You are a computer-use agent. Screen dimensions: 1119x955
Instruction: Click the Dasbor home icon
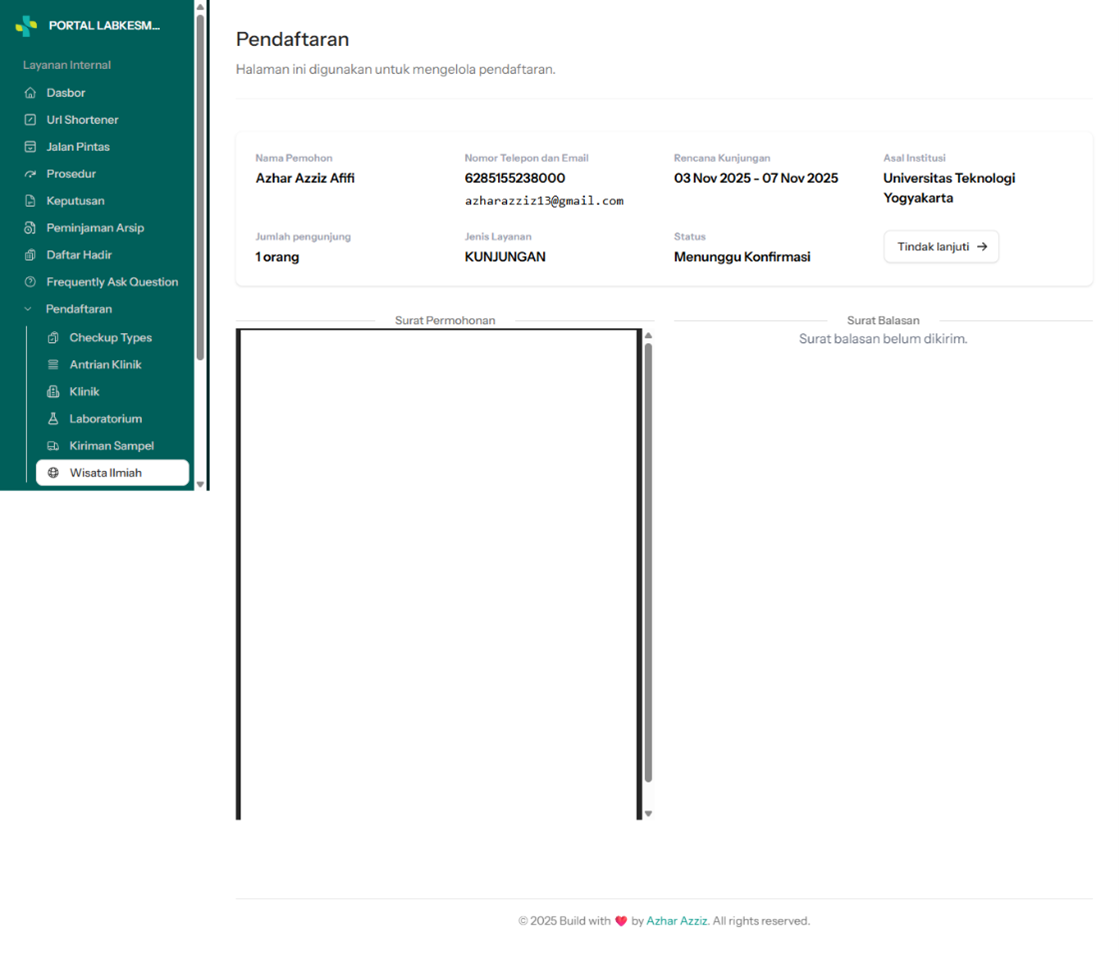click(x=30, y=93)
